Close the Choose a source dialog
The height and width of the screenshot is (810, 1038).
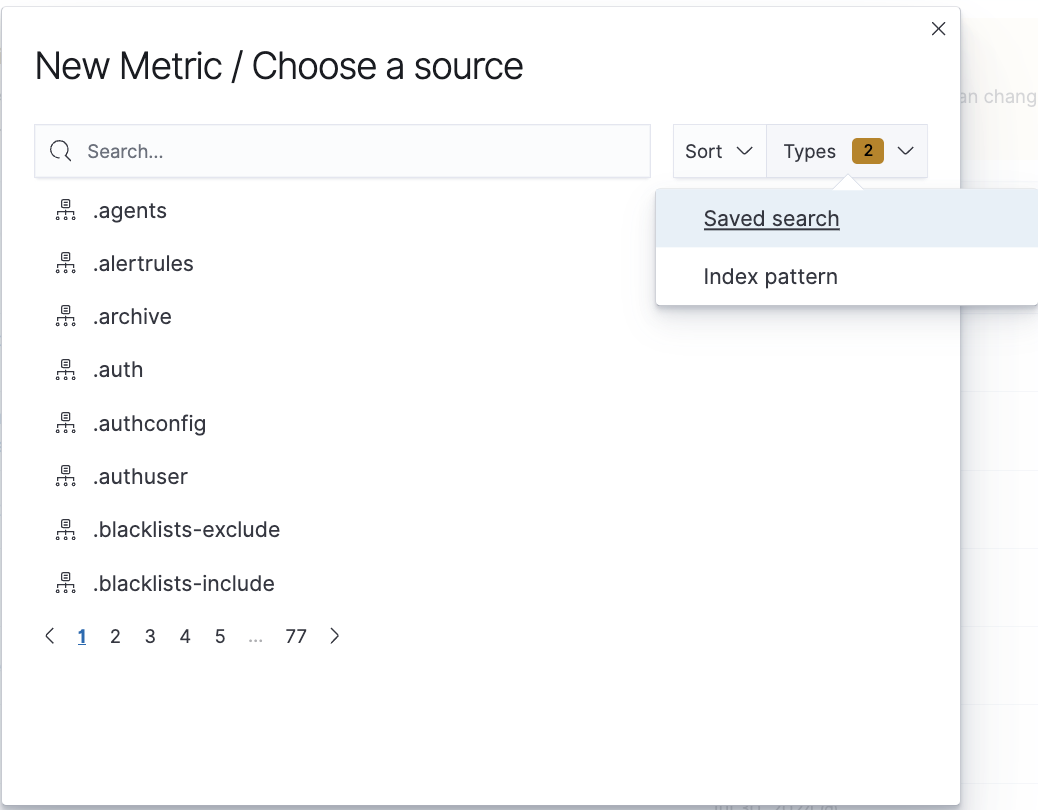pyautogui.click(x=938, y=29)
